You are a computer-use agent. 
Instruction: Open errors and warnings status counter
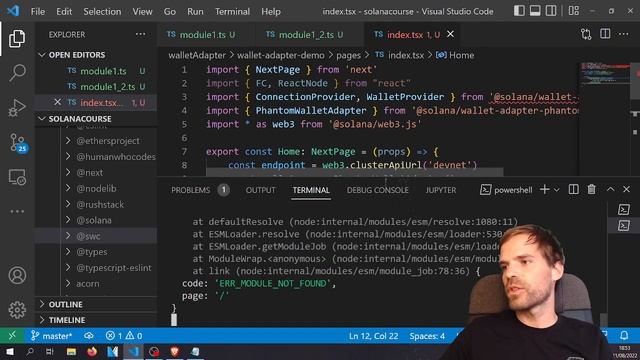pos(124,336)
